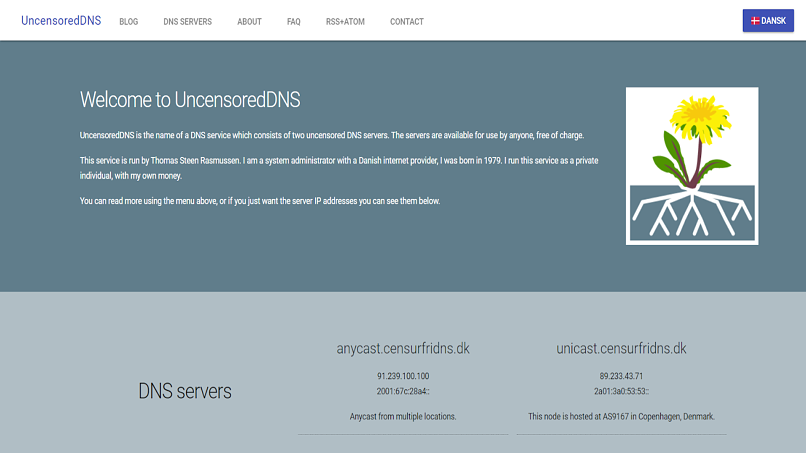806x453 pixels.
Task: Click the Welcome to UncensoredDNS heading
Action: 190,100
